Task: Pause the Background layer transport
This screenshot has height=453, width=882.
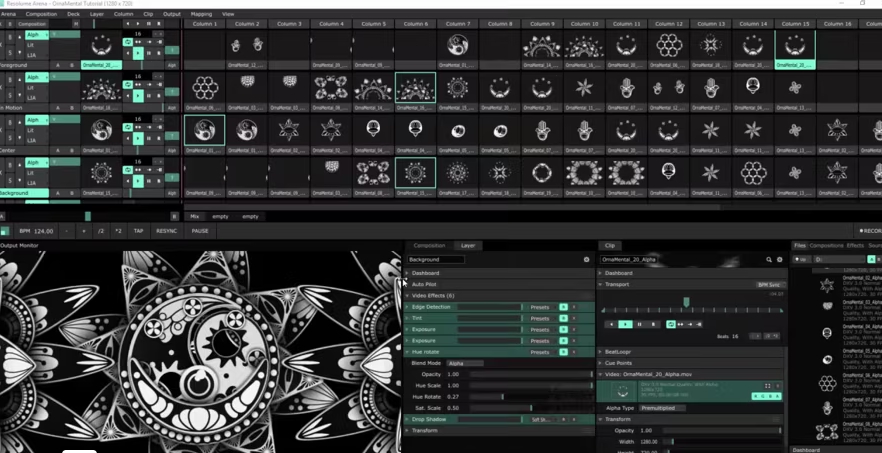Action: (x=148, y=181)
